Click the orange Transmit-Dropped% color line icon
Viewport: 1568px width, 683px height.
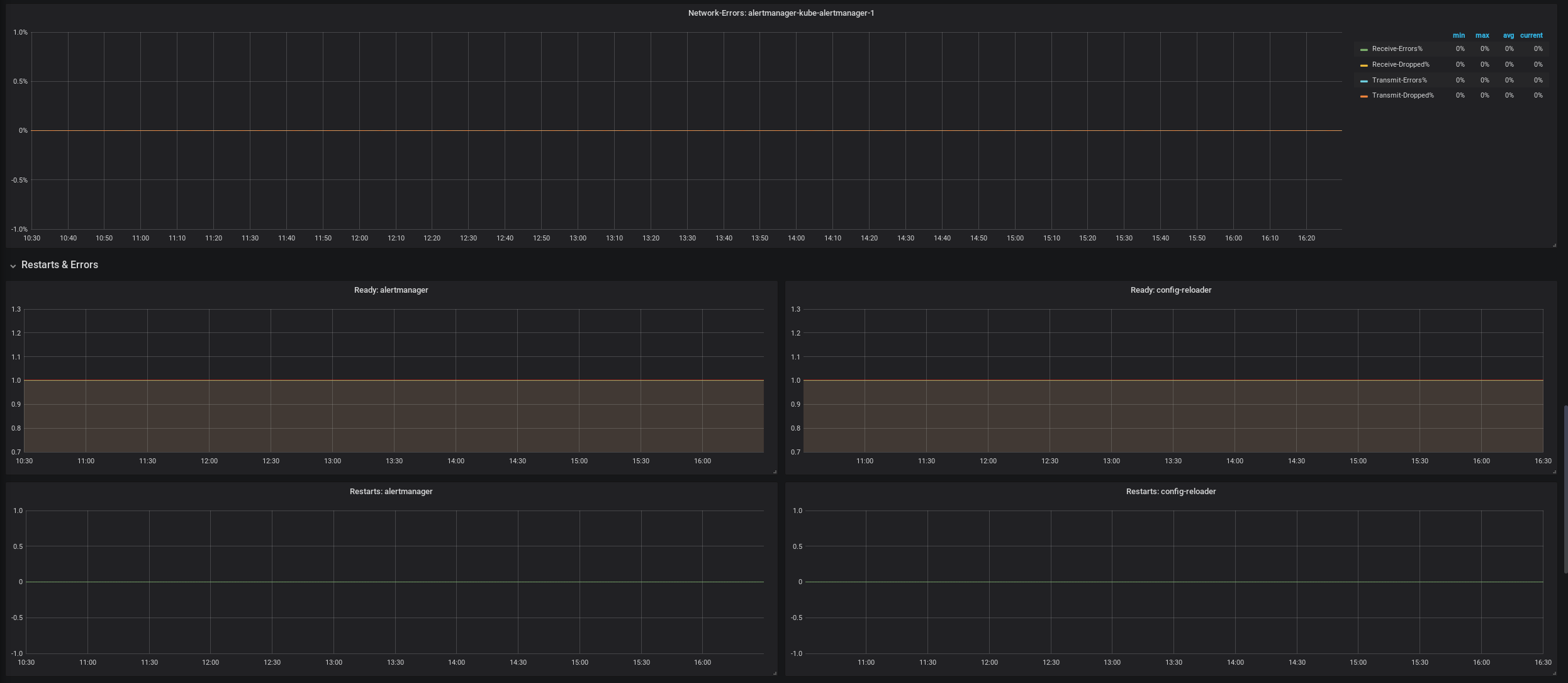(x=1364, y=96)
